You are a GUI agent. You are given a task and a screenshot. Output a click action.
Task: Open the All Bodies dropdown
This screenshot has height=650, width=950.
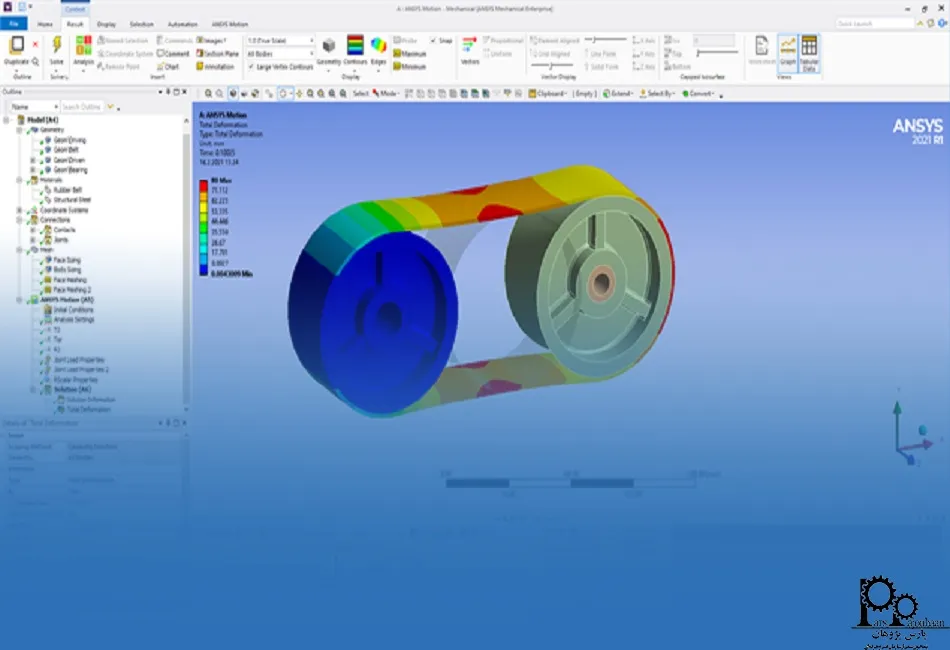pyautogui.click(x=280, y=54)
